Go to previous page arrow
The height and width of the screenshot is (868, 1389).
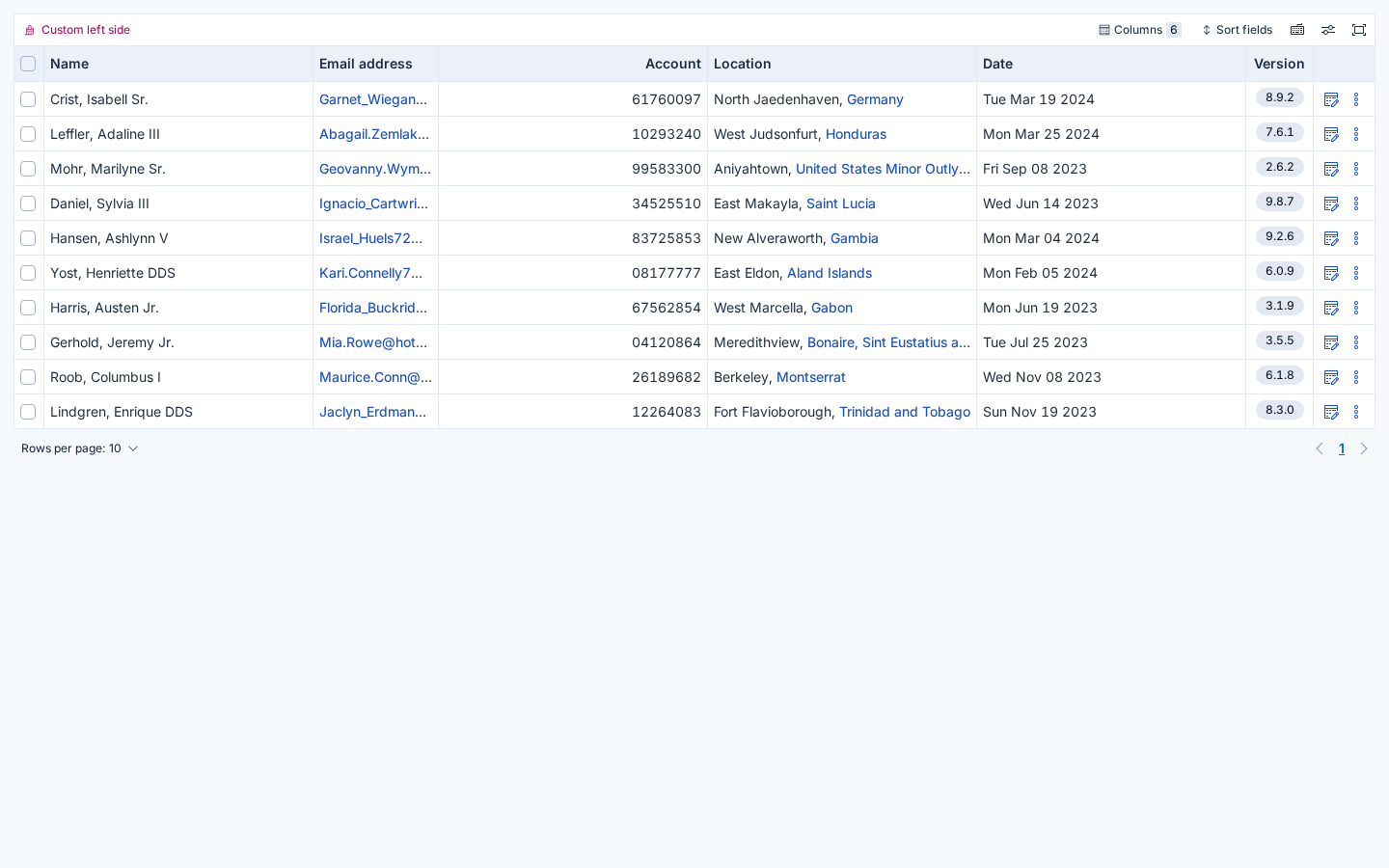tap(1320, 448)
